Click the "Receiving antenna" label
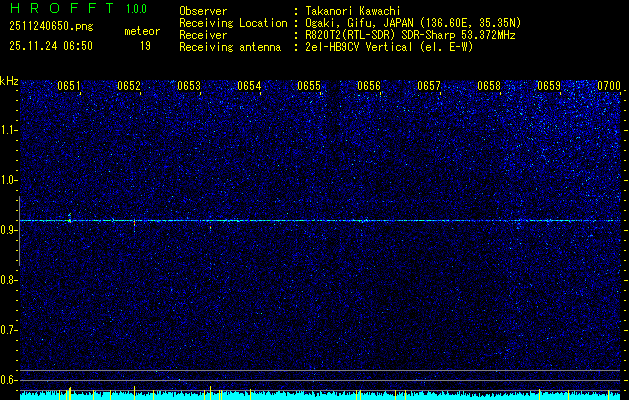 coord(230,47)
